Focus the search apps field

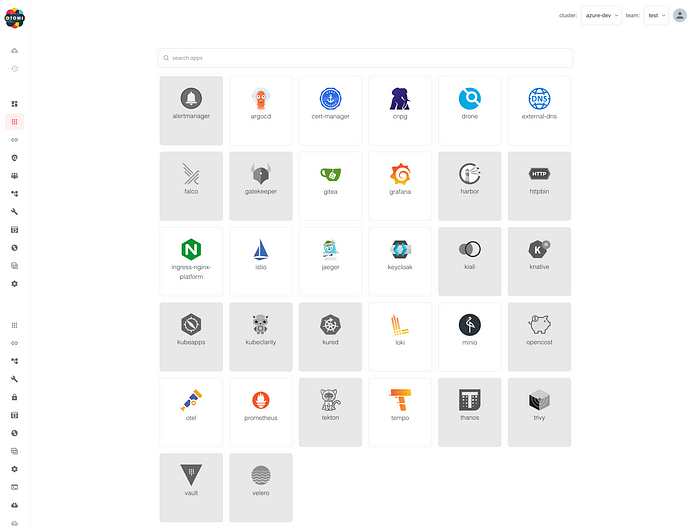[x=365, y=58]
